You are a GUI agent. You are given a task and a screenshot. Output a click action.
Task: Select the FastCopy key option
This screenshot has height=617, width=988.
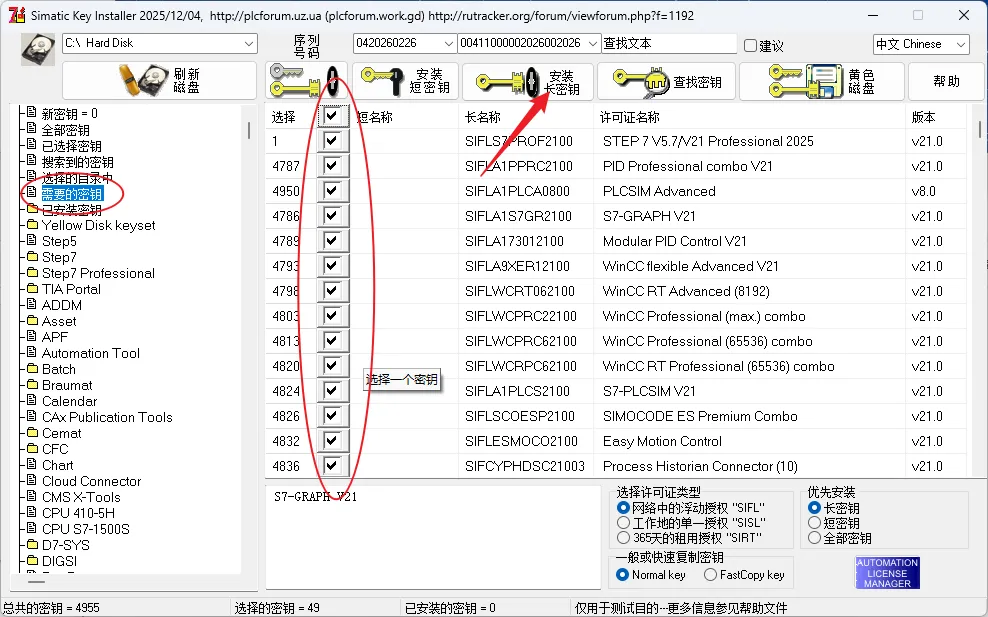(x=710, y=575)
